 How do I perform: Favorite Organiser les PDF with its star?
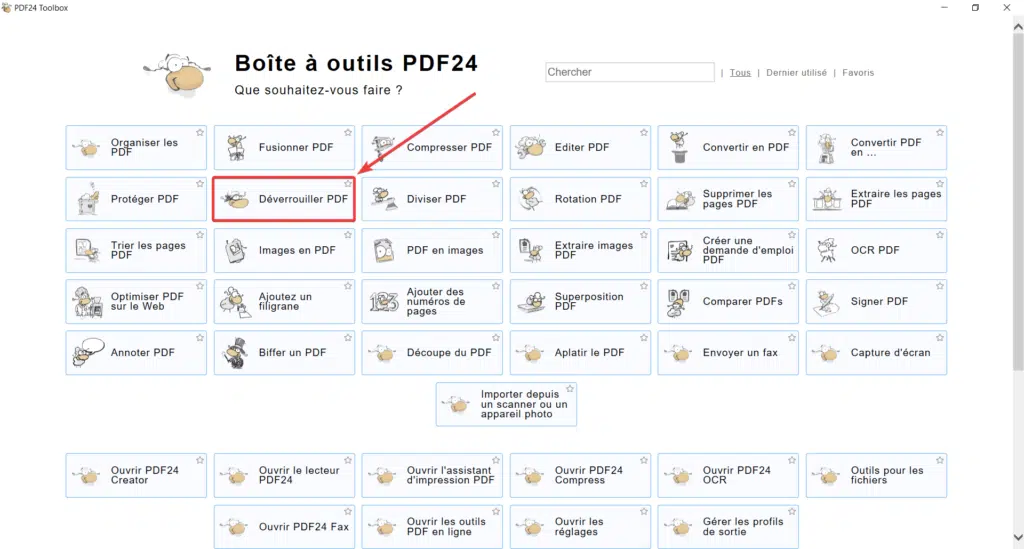(200, 133)
